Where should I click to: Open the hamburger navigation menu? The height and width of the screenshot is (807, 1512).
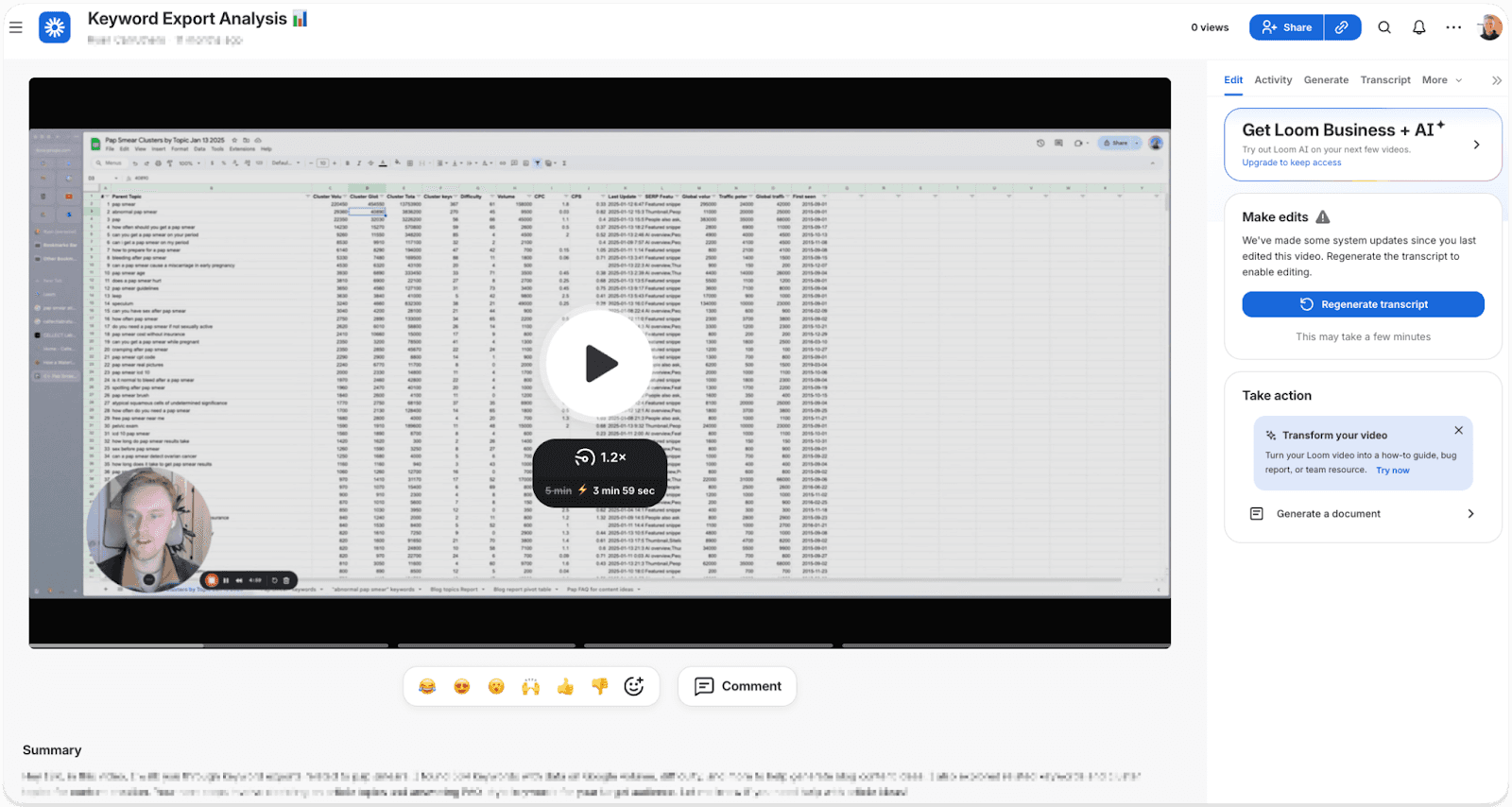[x=16, y=27]
